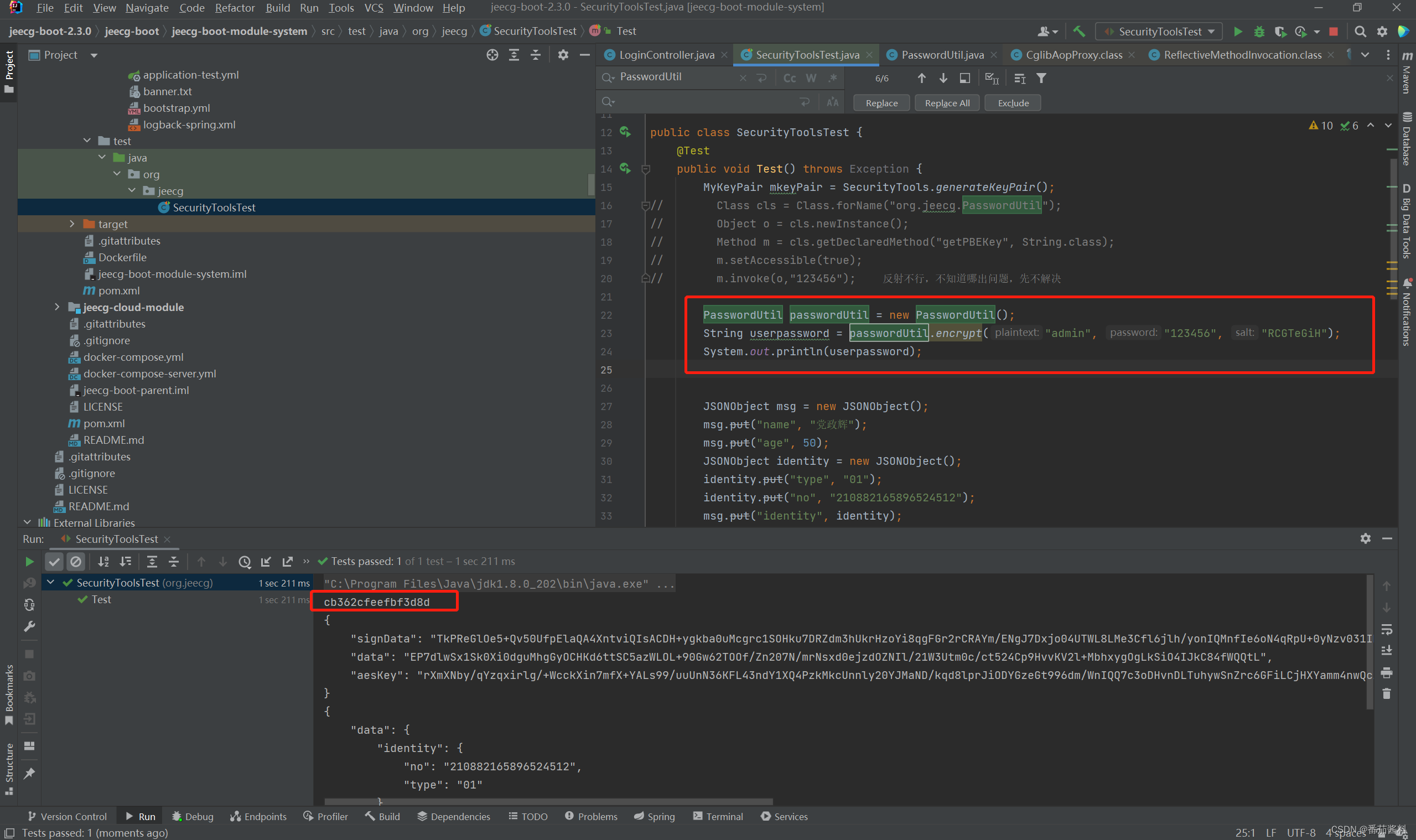Switch to LoginController.java tab
This screenshot has height=840, width=1416.
click(666, 55)
